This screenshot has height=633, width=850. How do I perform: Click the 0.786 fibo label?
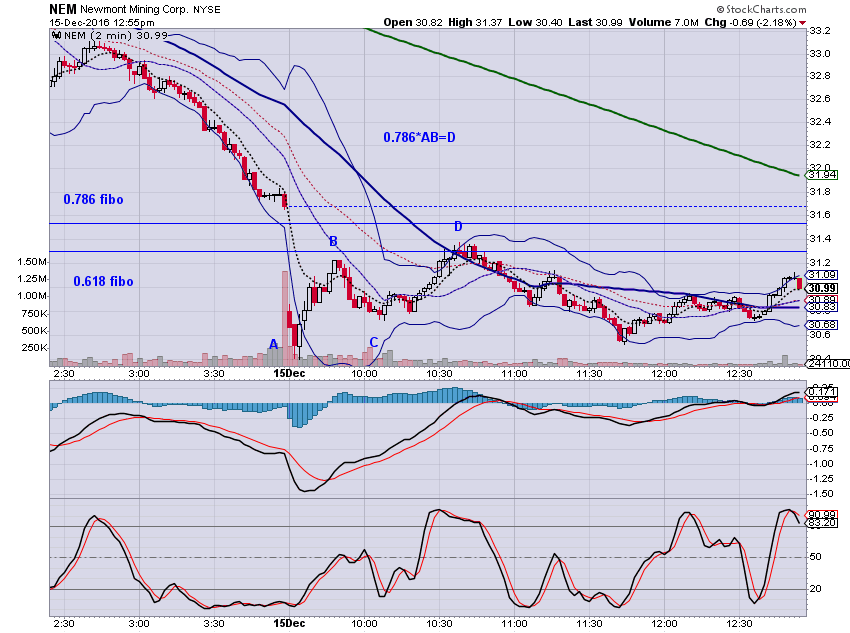click(x=93, y=199)
